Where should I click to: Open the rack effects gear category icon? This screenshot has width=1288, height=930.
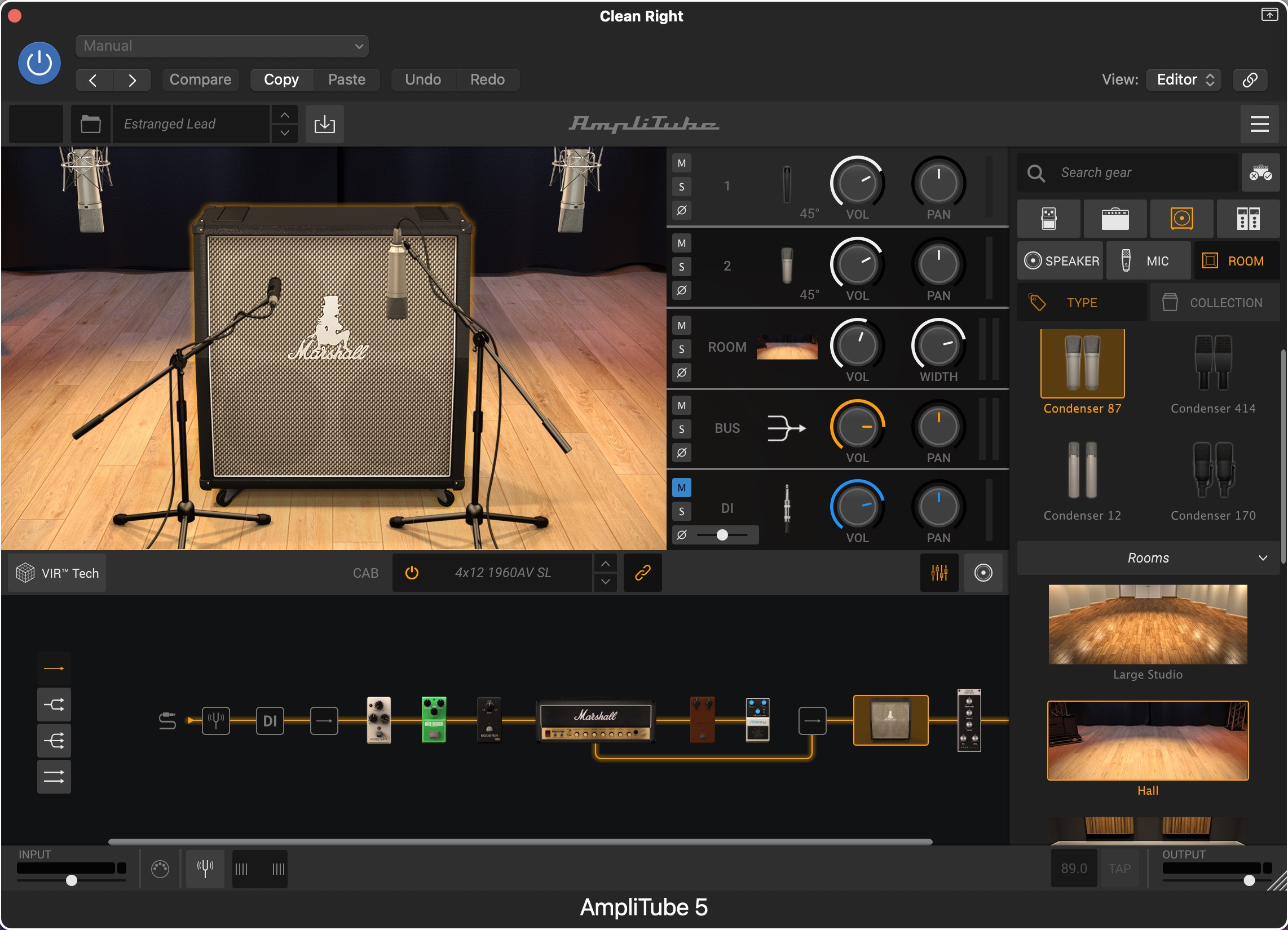tap(1247, 219)
